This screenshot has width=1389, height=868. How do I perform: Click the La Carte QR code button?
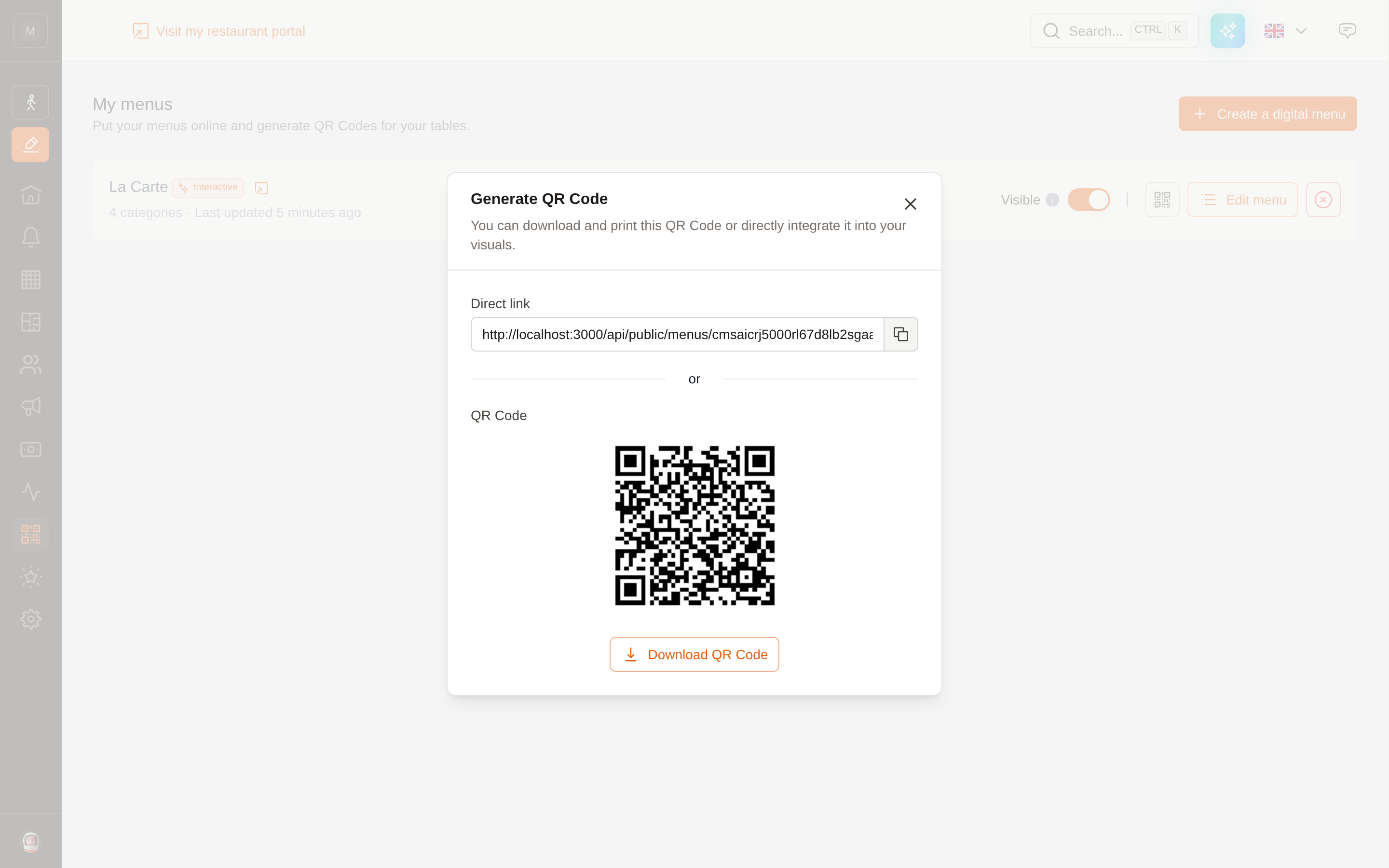coord(1162,200)
